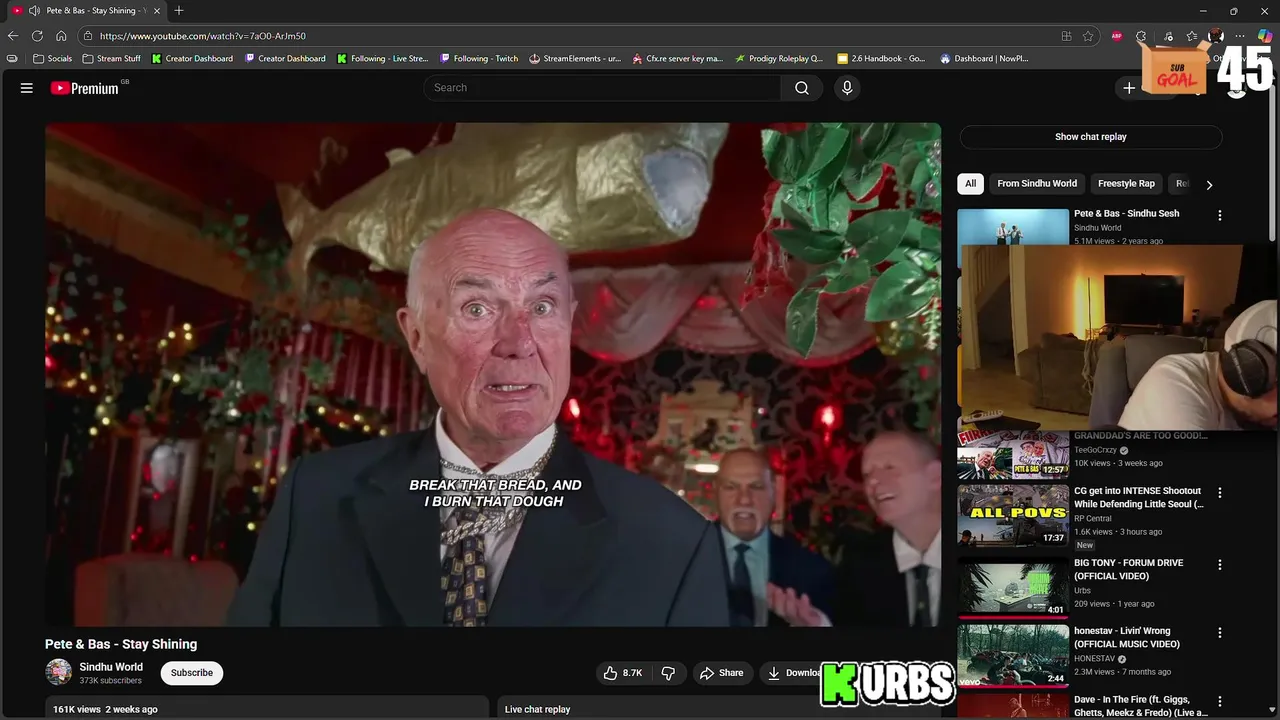Open Dashboard | NowPl... bookmark
This screenshot has height=720, width=1280.
pos(985,59)
